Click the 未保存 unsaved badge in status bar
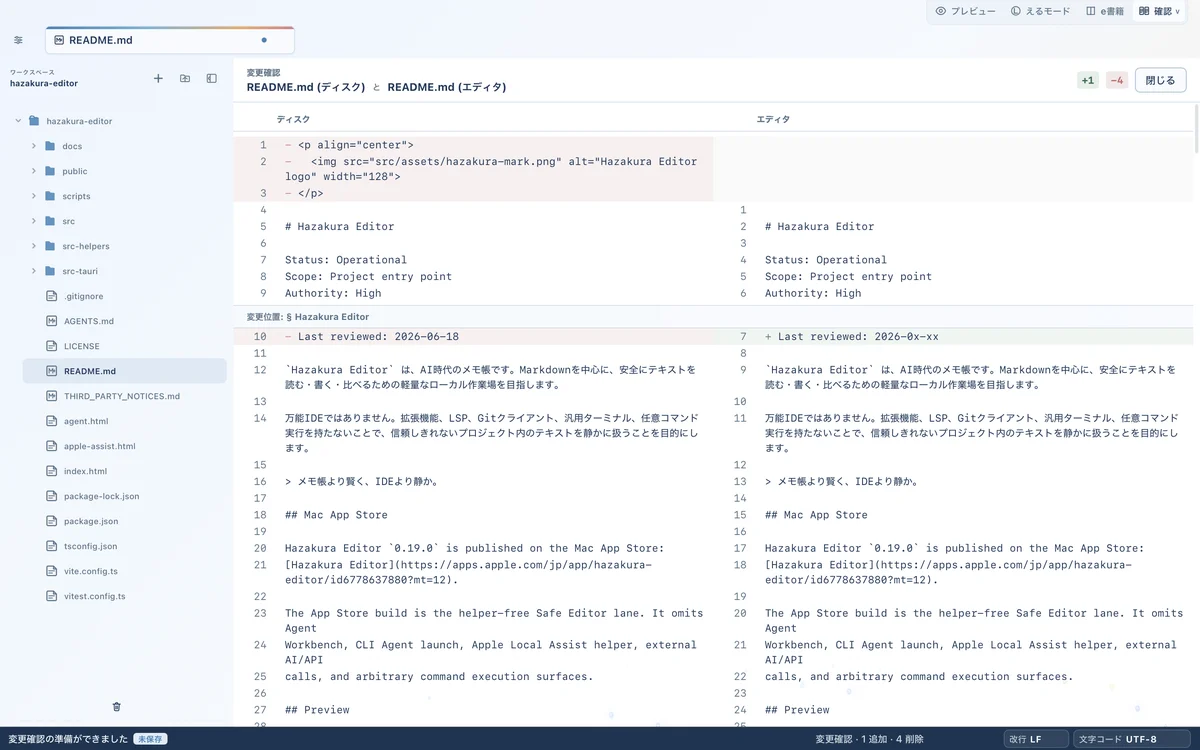 (150, 739)
